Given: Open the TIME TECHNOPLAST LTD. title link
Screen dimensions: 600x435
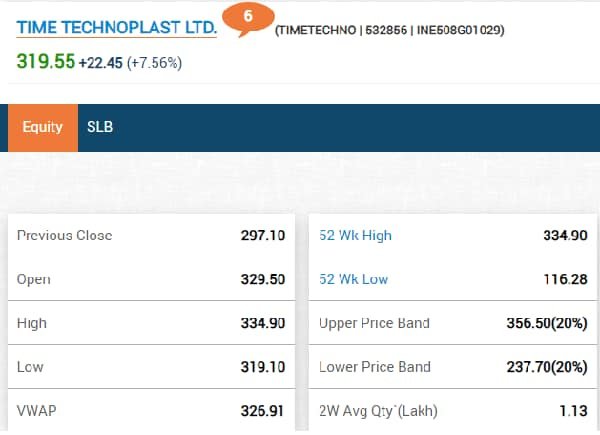Looking at the screenshot, I should pyautogui.click(x=117, y=27).
